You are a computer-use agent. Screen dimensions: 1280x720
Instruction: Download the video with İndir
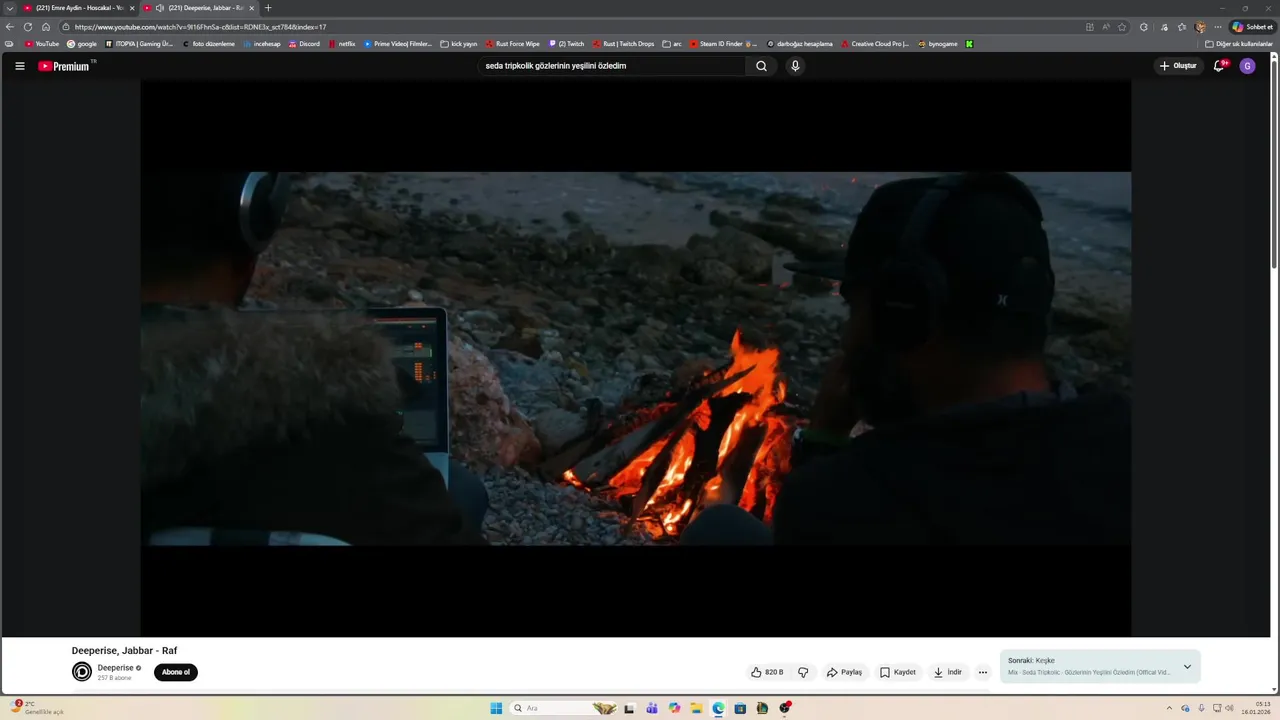click(948, 672)
